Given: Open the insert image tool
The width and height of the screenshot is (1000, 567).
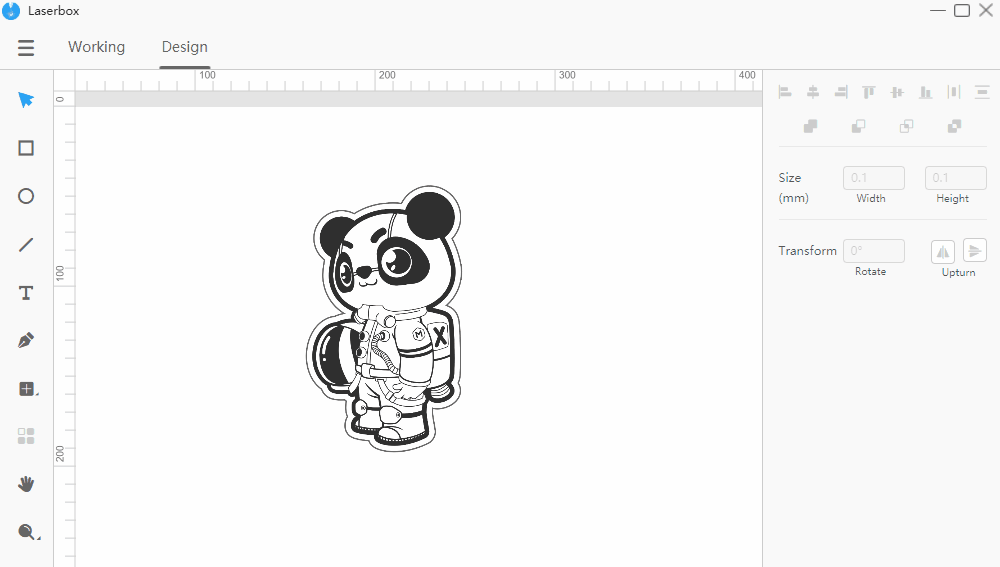Looking at the screenshot, I should pos(27,389).
